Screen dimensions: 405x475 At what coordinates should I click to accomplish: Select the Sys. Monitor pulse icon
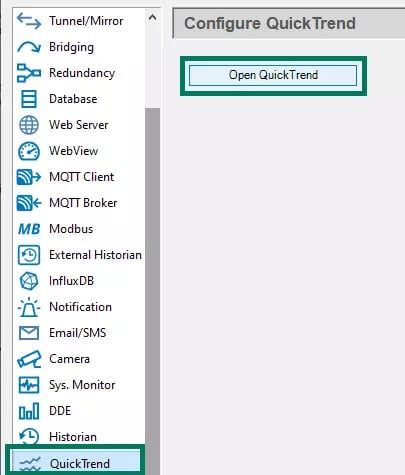(x=29, y=385)
